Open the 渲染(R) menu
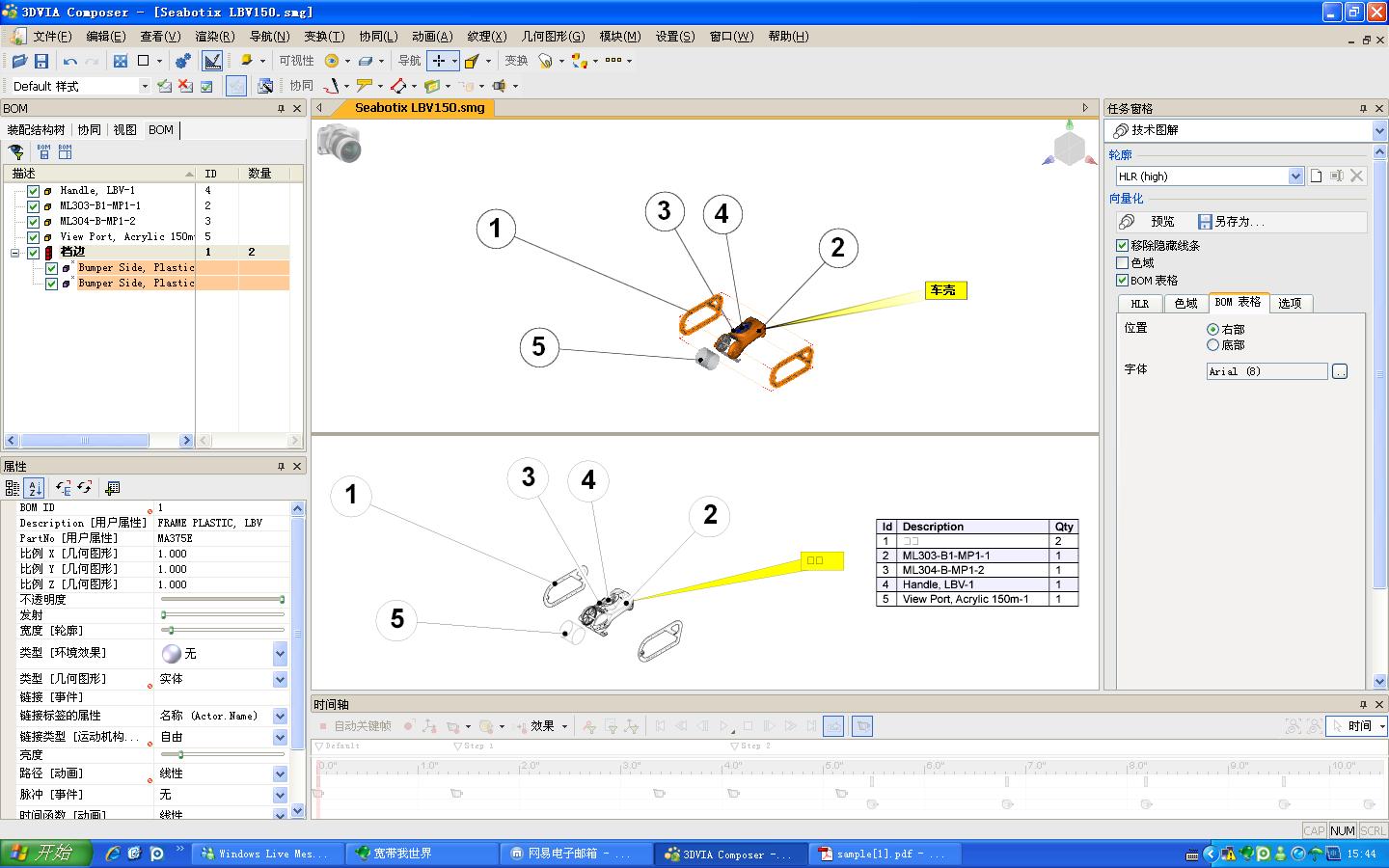This screenshot has height=868, width=1389. [215, 37]
